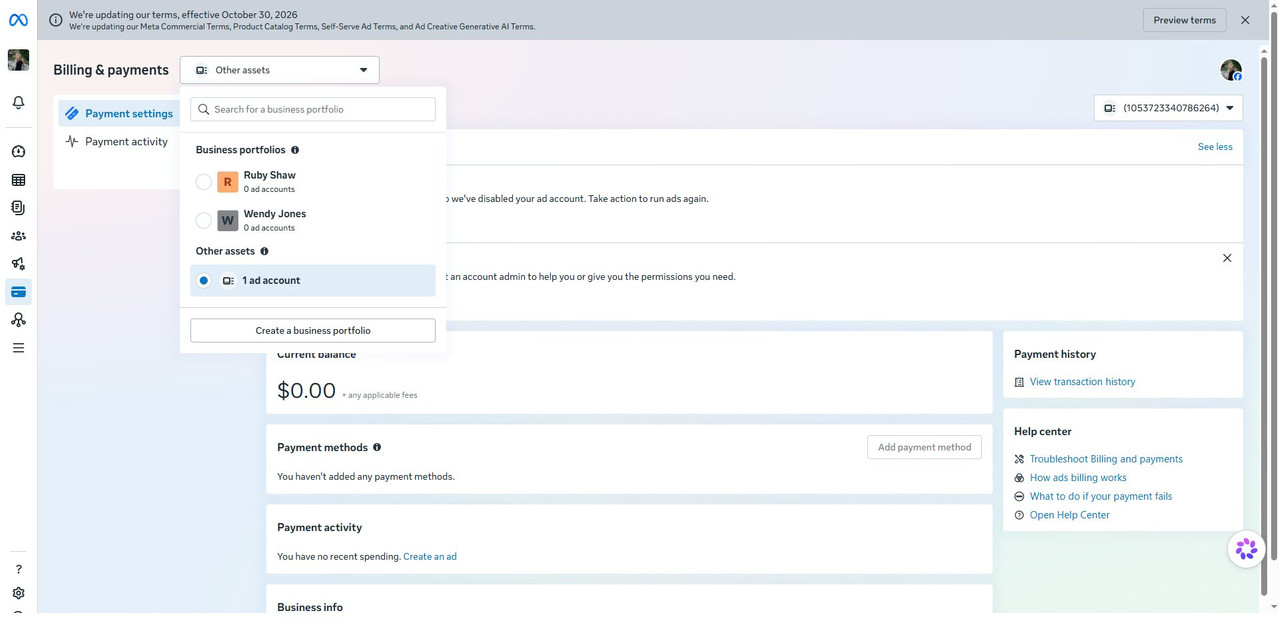Open Audiences people icon
This screenshot has width=1279, height=619.
[18, 236]
